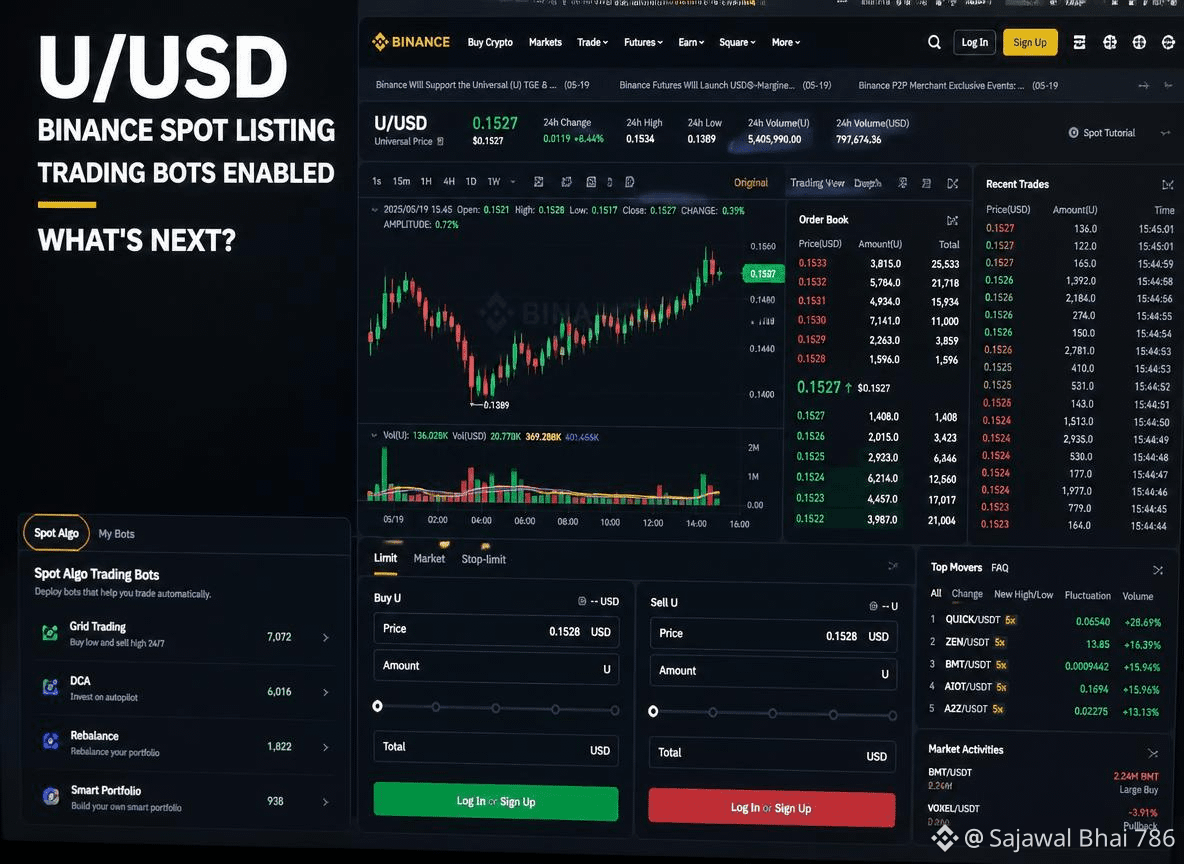Image resolution: width=1184 pixels, height=864 pixels.
Task: Open Grid Trading via its chevron
Action: [x=325, y=637]
